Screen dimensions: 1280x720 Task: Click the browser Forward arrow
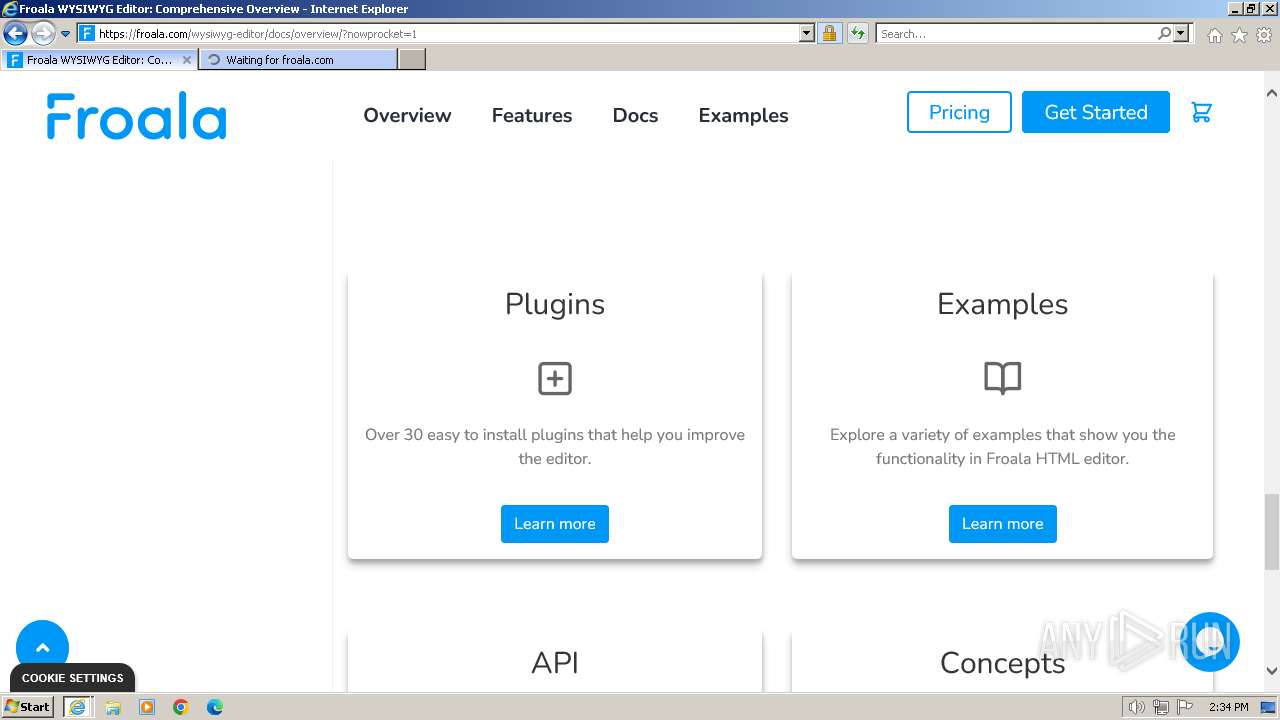click(x=43, y=33)
